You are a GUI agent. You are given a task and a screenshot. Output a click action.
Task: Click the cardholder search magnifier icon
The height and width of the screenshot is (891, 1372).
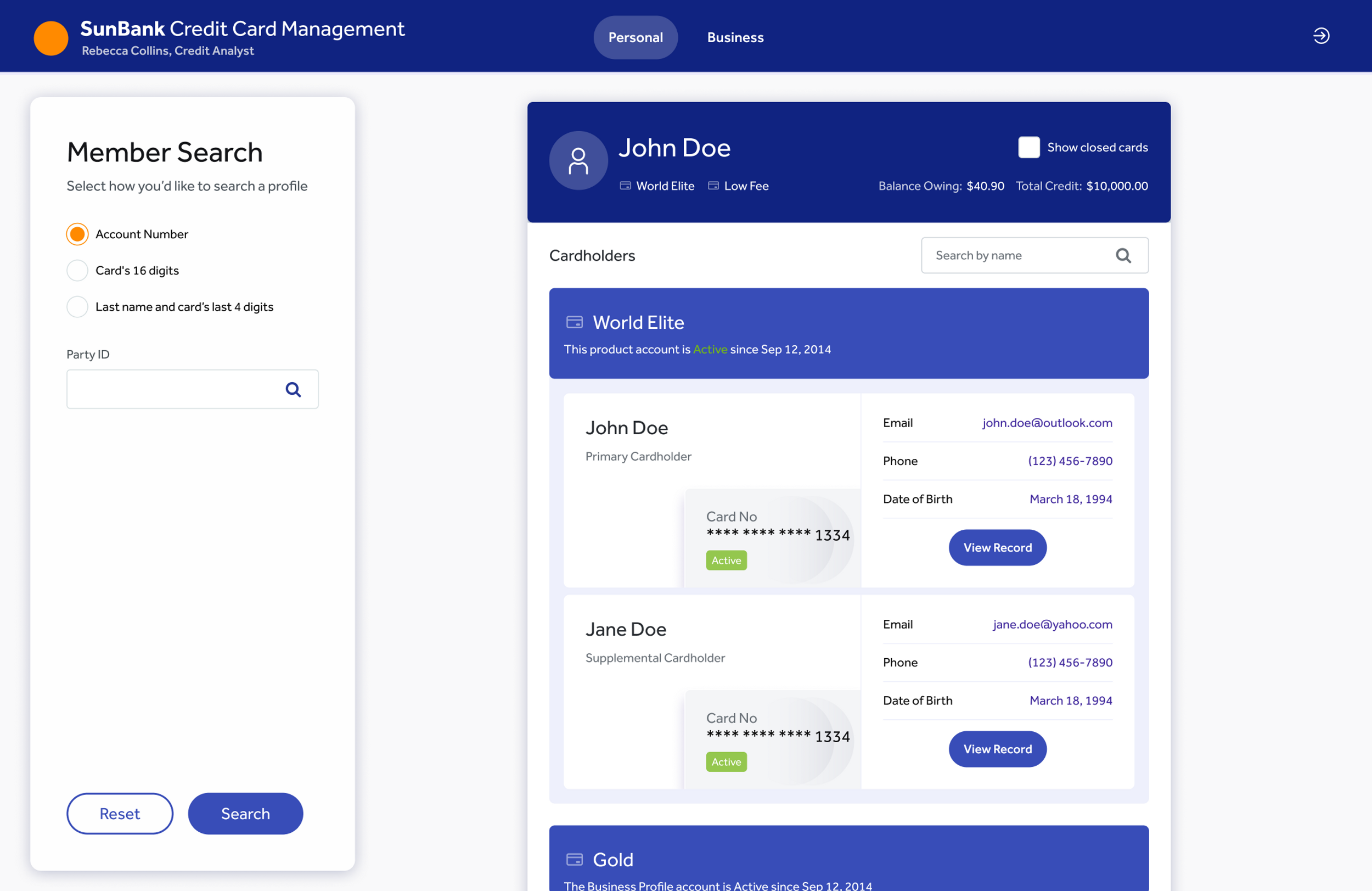pos(1123,255)
